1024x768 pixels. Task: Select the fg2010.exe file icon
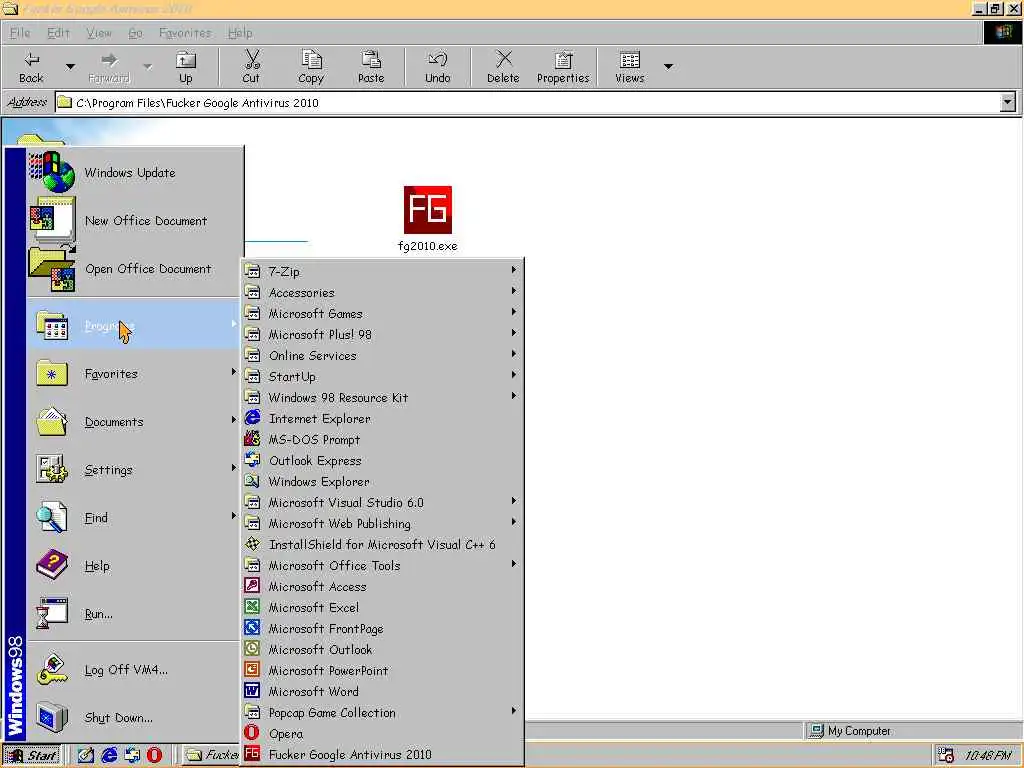(x=428, y=210)
